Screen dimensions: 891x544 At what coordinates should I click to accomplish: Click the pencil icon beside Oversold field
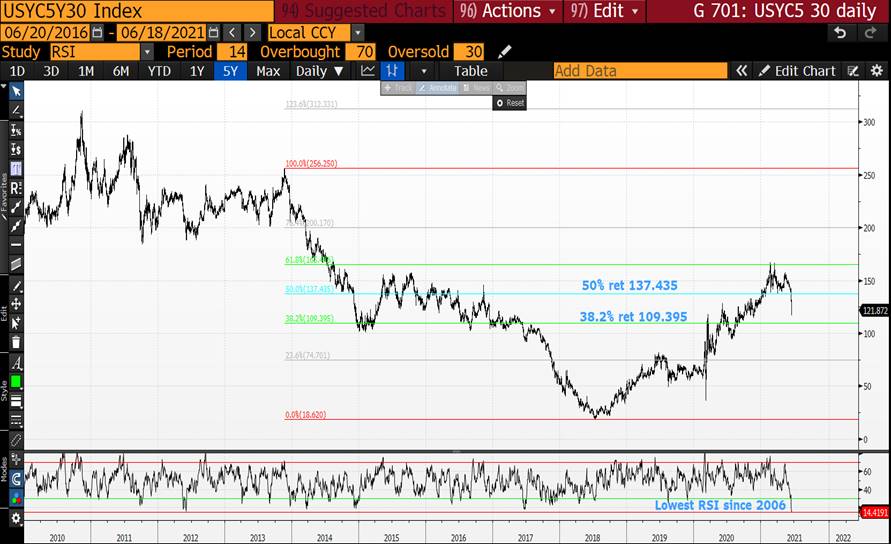[504, 52]
